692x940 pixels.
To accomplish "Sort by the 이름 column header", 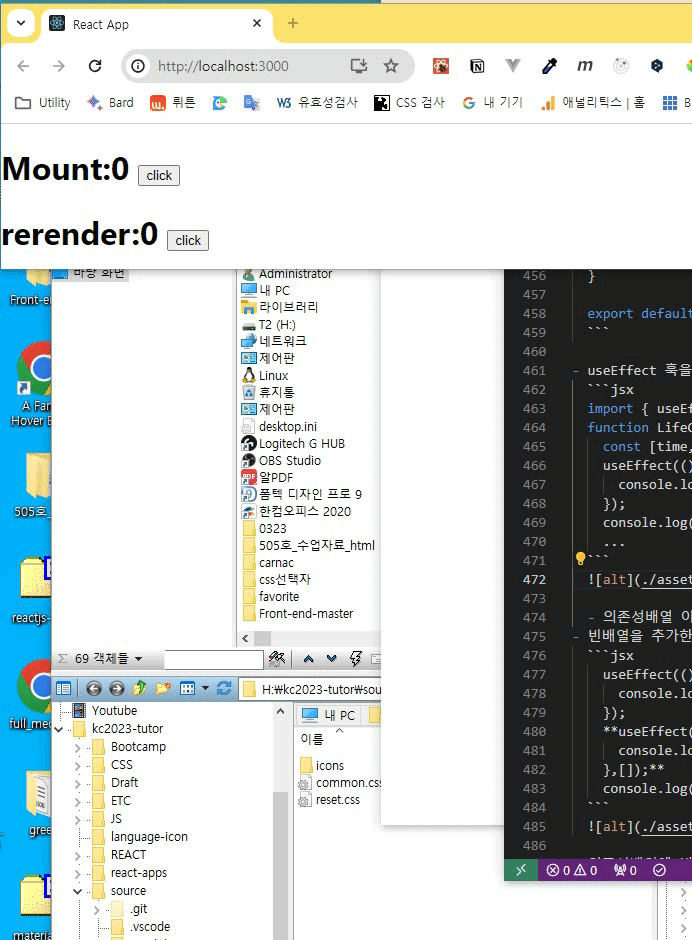I will click(x=312, y=739).
